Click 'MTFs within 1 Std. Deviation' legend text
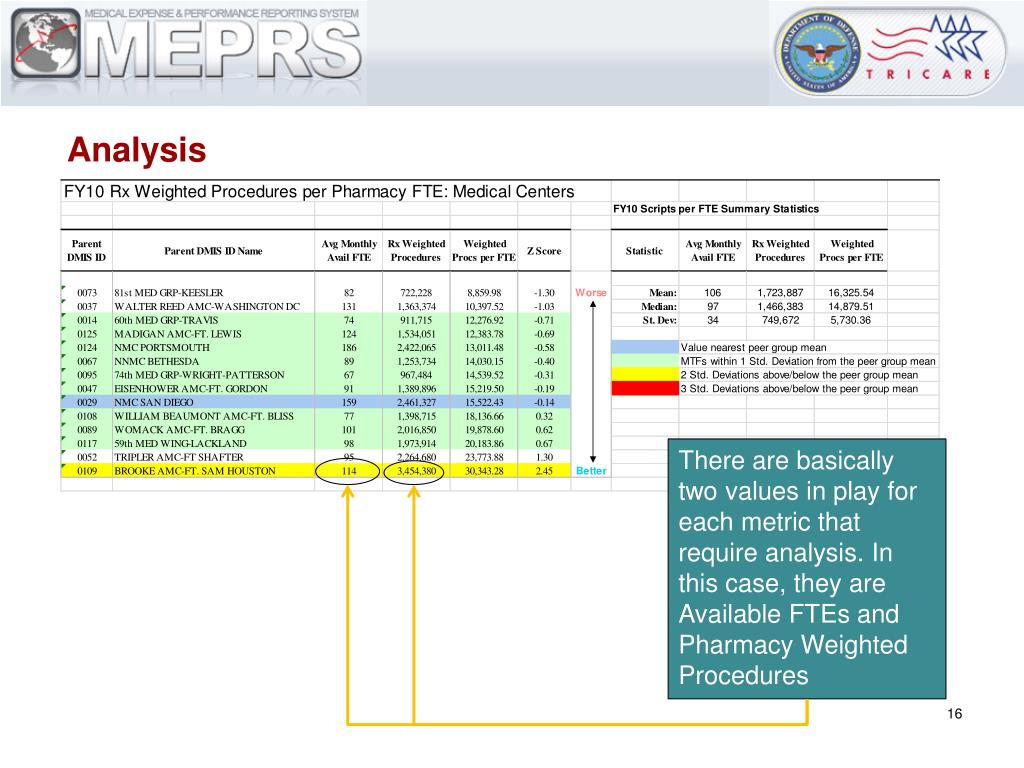This screenshot has height=768, width=1024. (808, 361)
